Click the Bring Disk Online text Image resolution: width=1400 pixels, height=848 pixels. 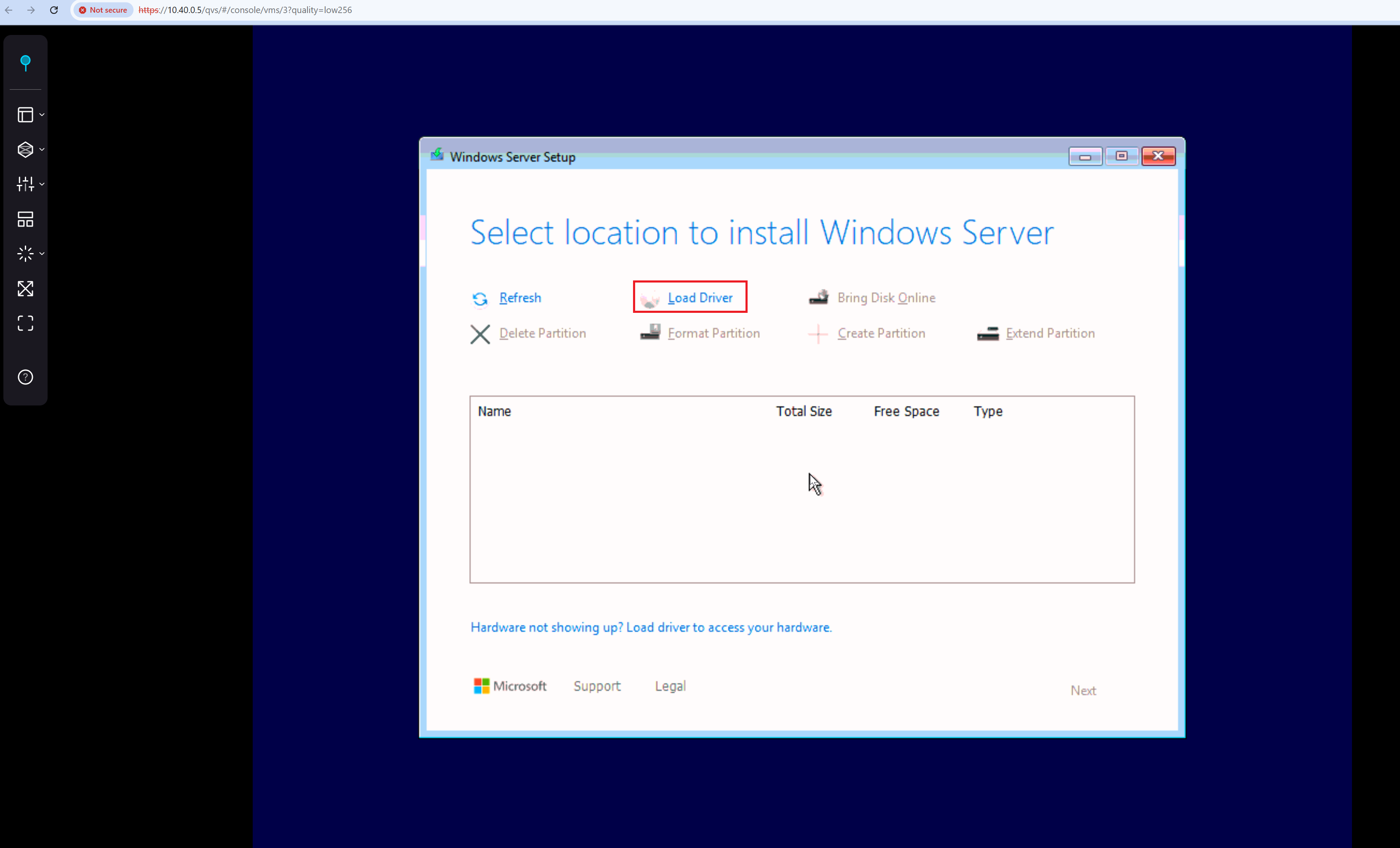pos(886,298)
